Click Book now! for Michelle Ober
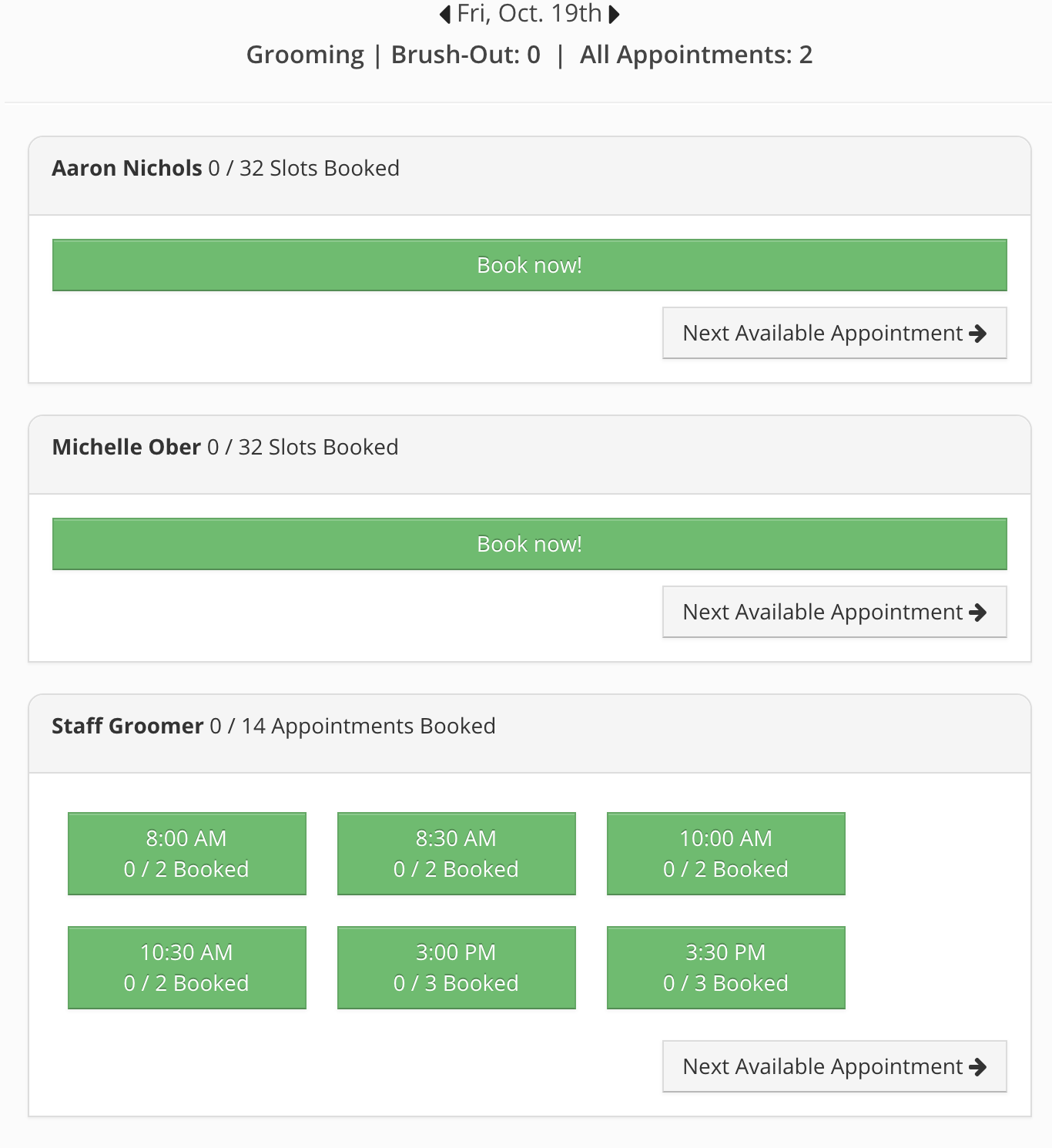This screenshot has width=1052, height=1148. pyautogui.click(x=530, y=544)
